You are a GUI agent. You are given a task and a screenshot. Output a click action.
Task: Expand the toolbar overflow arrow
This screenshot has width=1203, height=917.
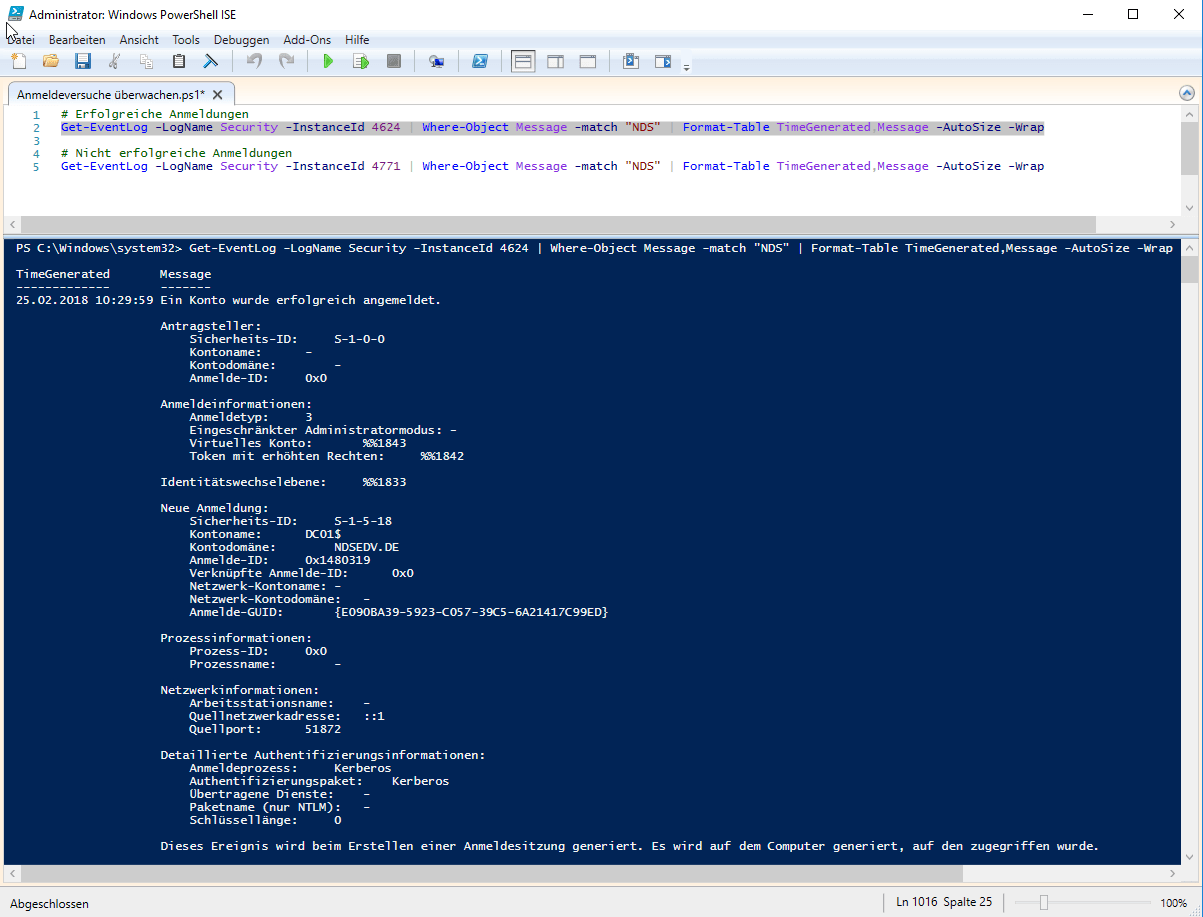(x=686, y=66)
